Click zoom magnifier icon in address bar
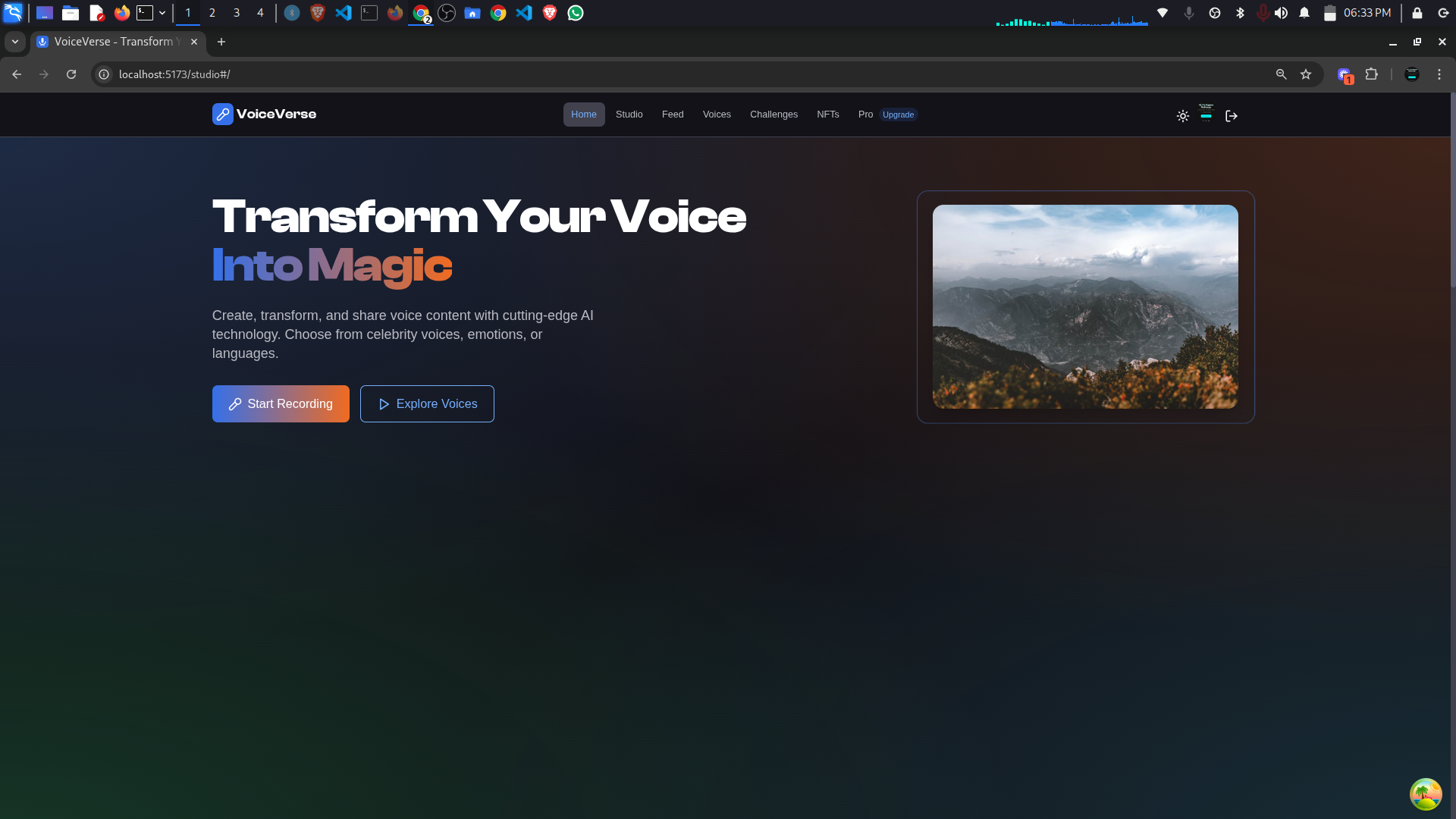The height and width of the screenshot is (819, 1456). tap(1281, 74)
